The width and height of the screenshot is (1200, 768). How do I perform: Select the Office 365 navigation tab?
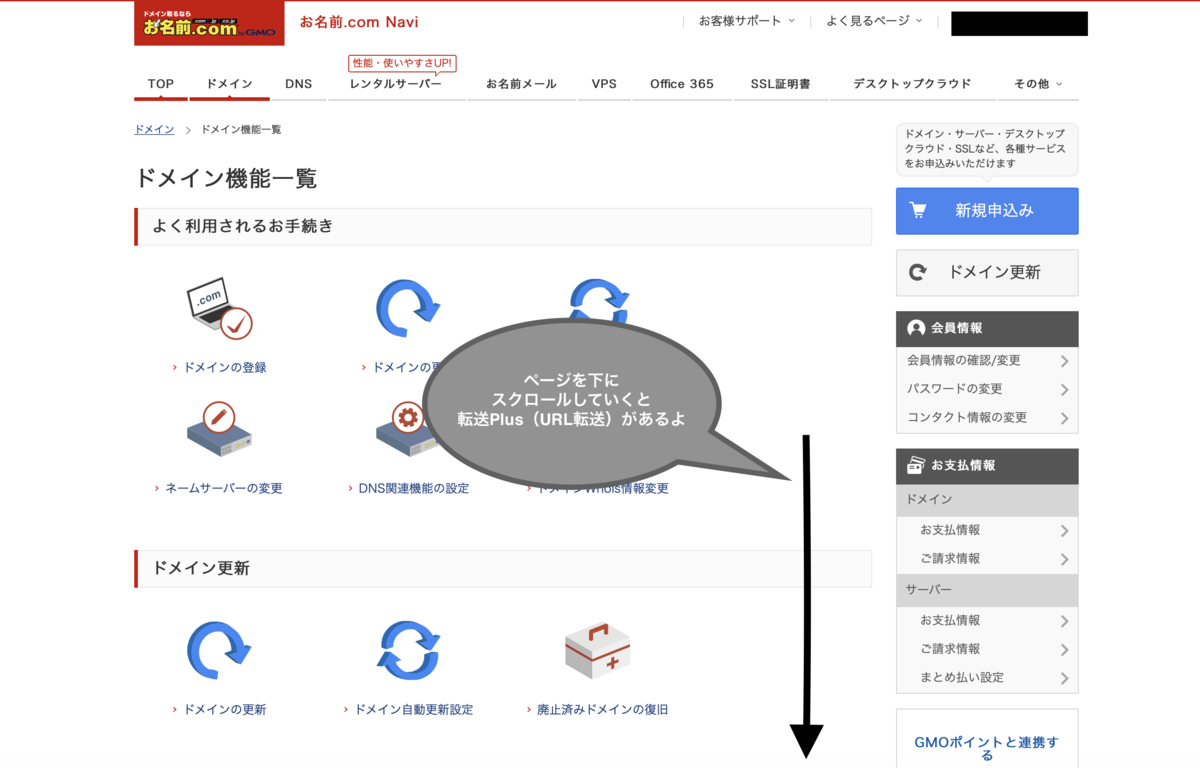(x=682, y=84)
